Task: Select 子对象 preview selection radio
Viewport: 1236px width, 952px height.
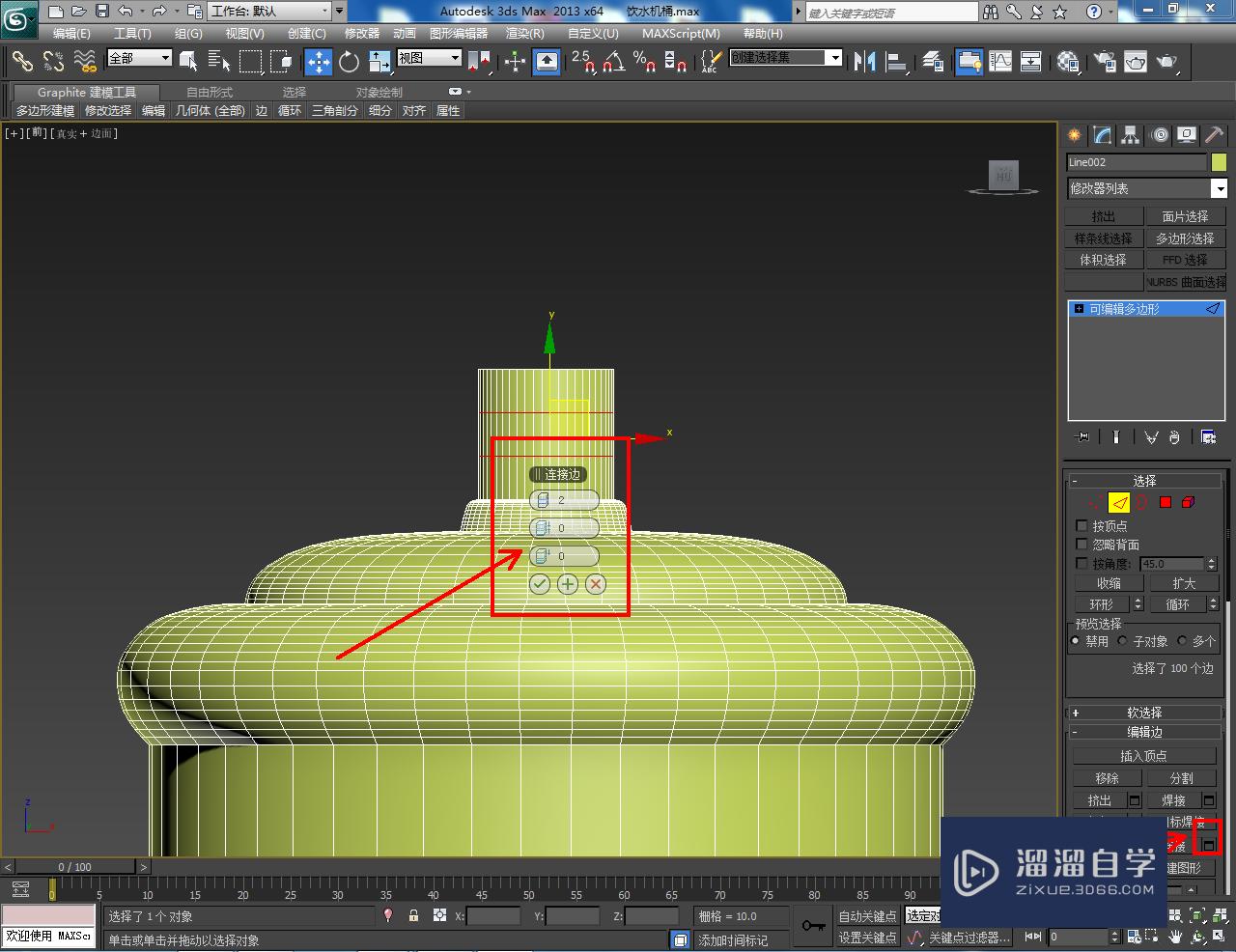Action: click(1123, 641)
